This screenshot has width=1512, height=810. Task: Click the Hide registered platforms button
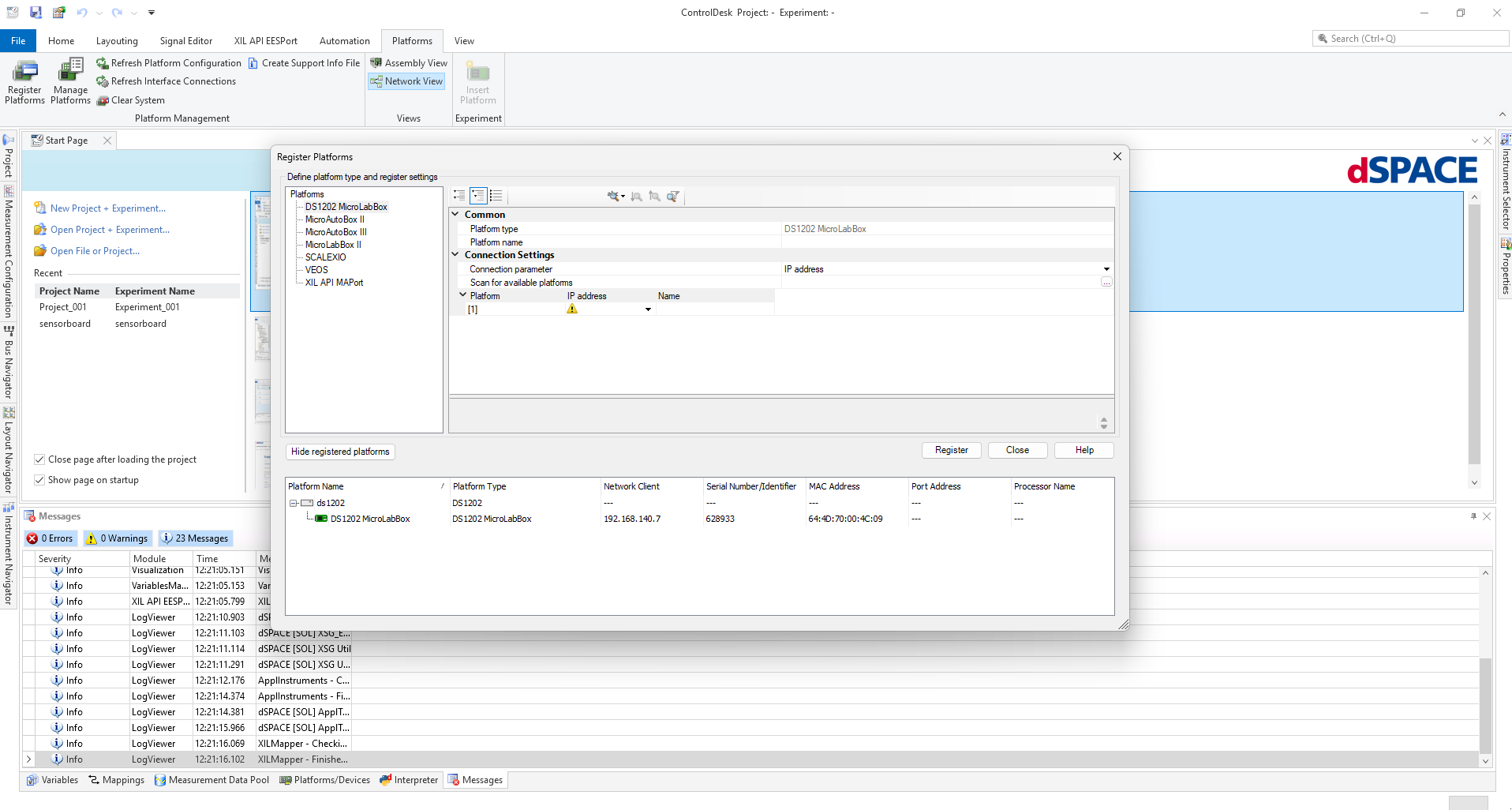click(x=340, y=452)
